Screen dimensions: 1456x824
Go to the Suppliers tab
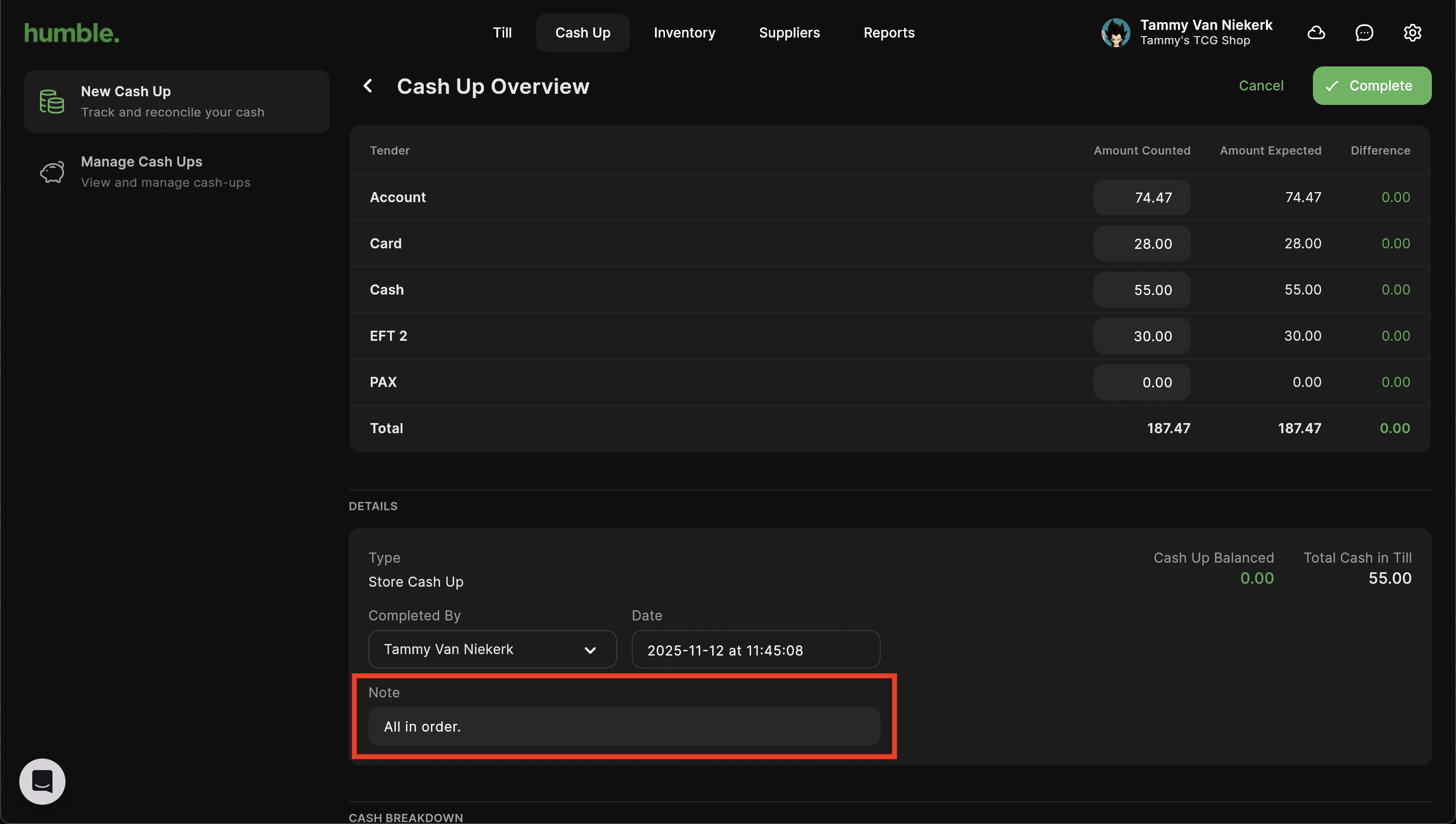click(789, 33)
